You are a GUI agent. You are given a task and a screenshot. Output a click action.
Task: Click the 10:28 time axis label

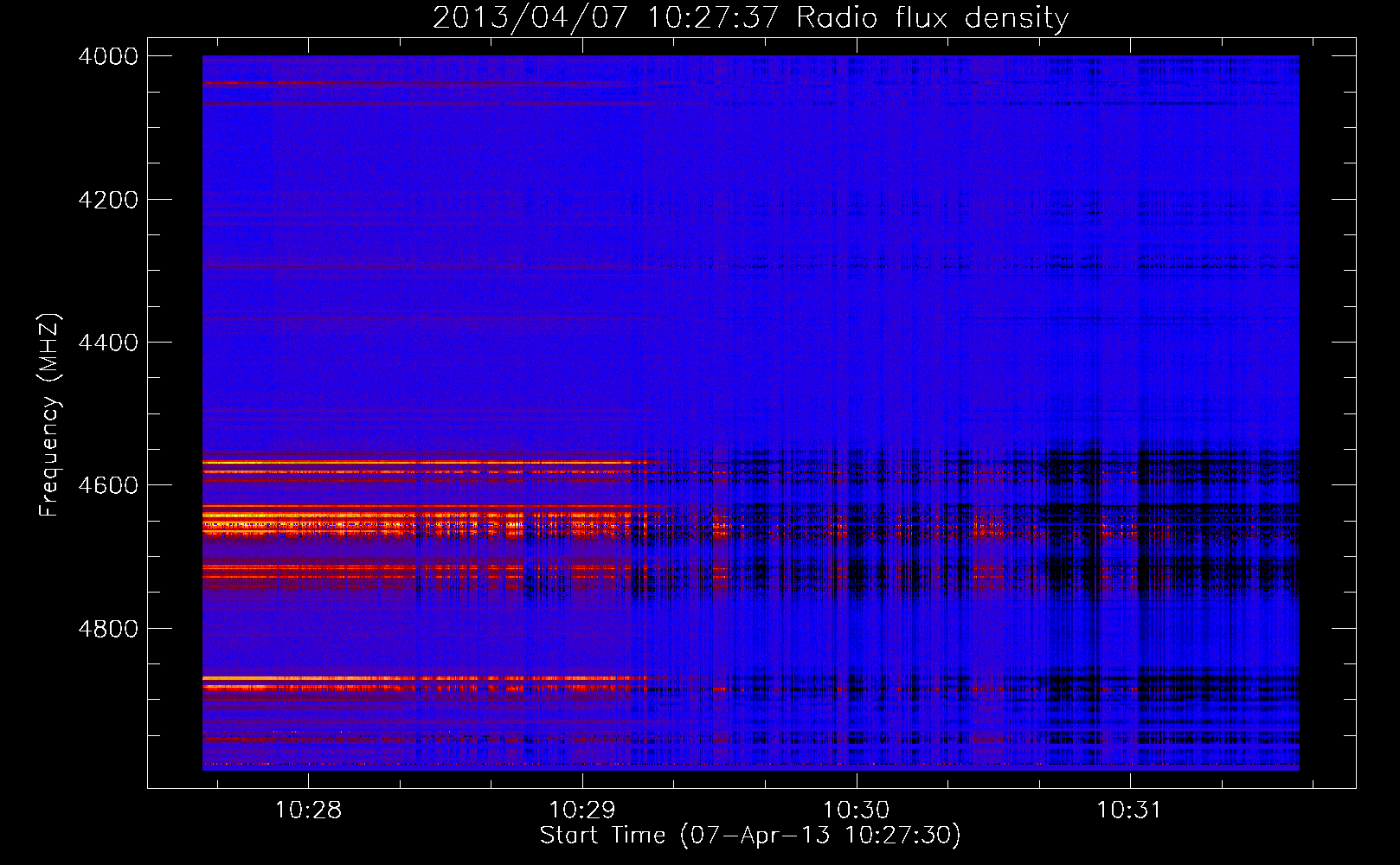[308, 811]
